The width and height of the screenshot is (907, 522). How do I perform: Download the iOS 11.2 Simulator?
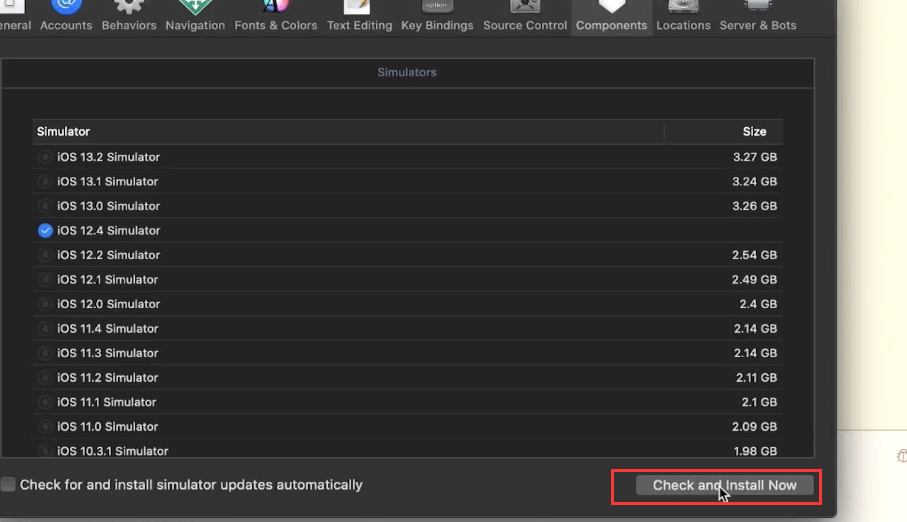coord(45,377)
